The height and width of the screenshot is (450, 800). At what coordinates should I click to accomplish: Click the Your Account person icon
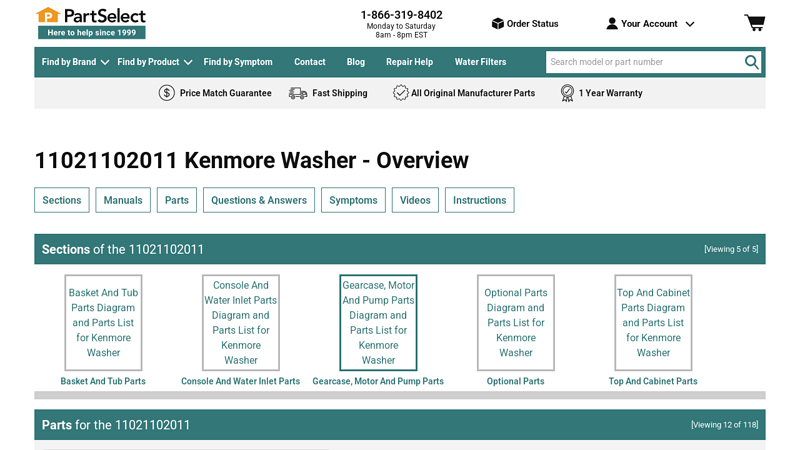coord(612,23)
